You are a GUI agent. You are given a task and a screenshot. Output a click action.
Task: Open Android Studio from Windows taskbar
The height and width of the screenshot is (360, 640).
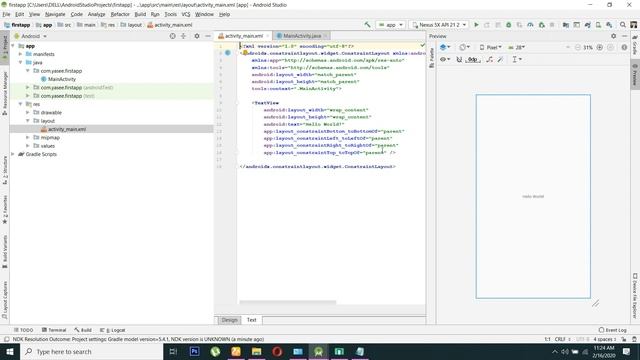click(x=318, y=351)
